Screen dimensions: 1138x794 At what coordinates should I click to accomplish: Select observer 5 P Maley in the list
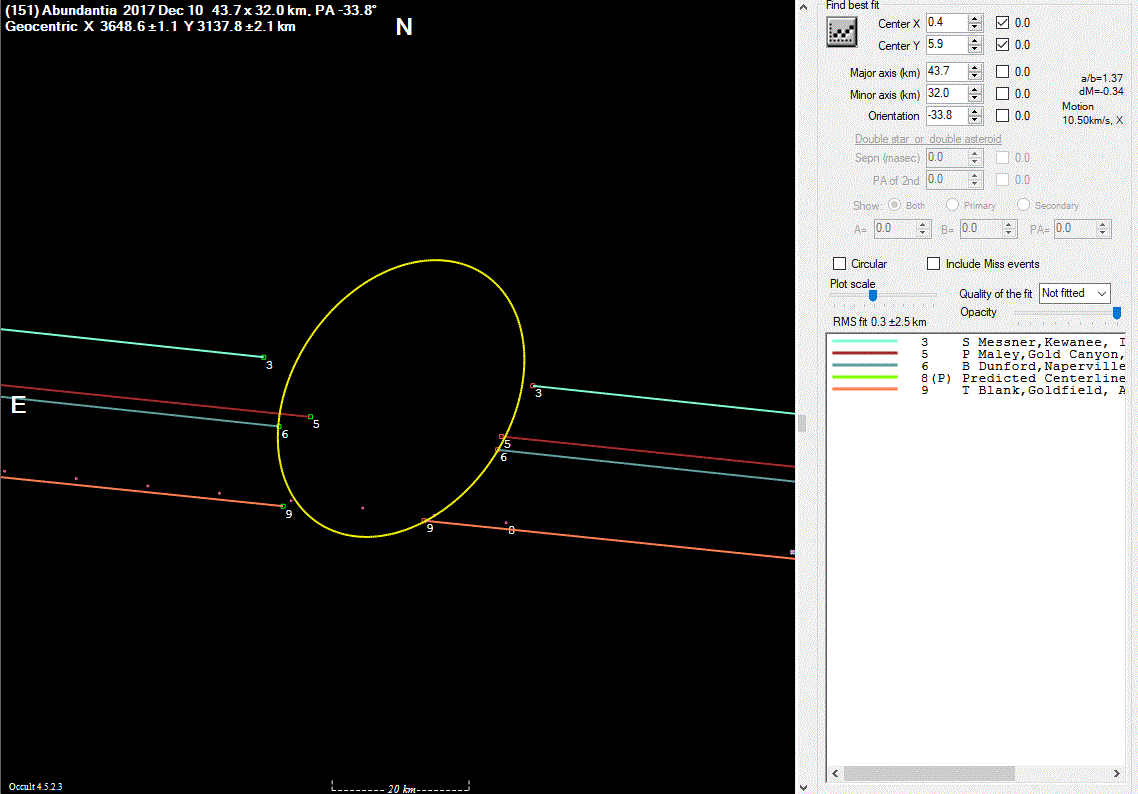click(978, 354)
